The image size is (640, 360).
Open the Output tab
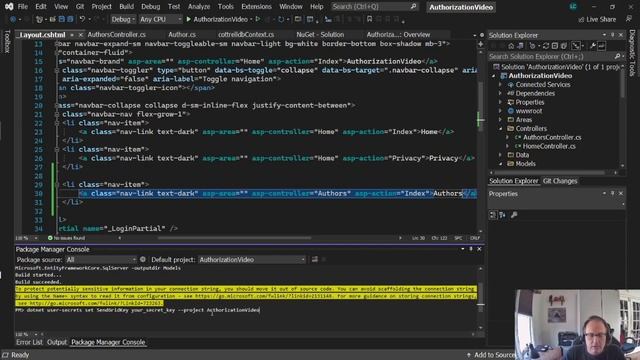57,342
